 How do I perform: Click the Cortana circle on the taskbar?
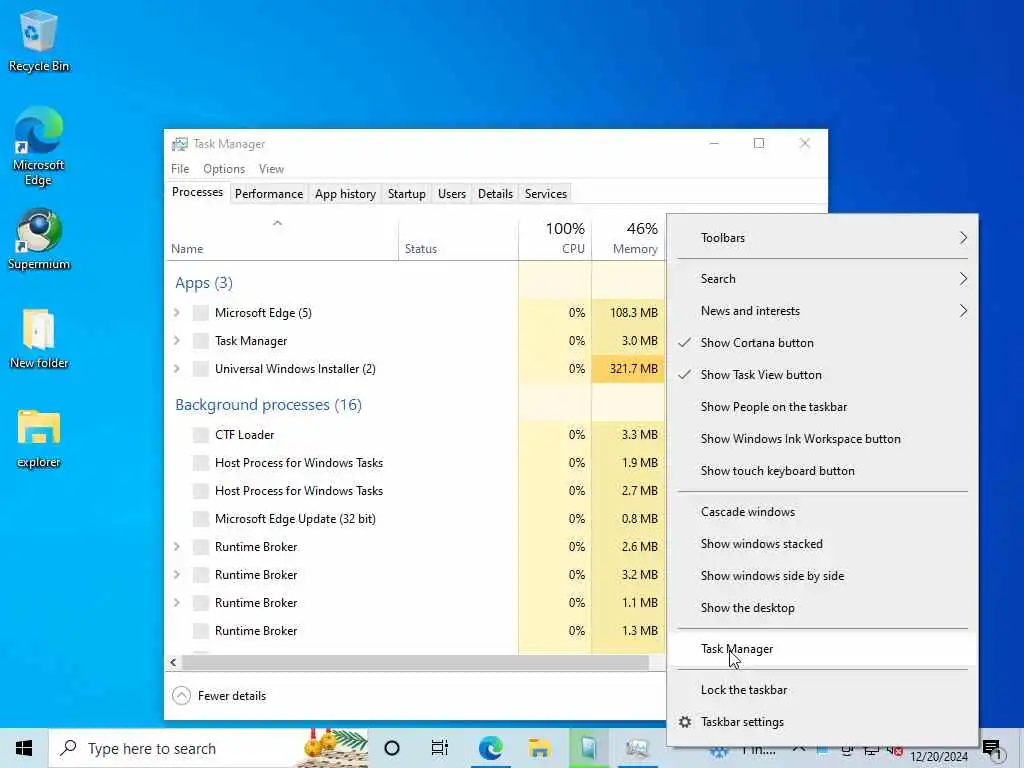click(392, 748)
